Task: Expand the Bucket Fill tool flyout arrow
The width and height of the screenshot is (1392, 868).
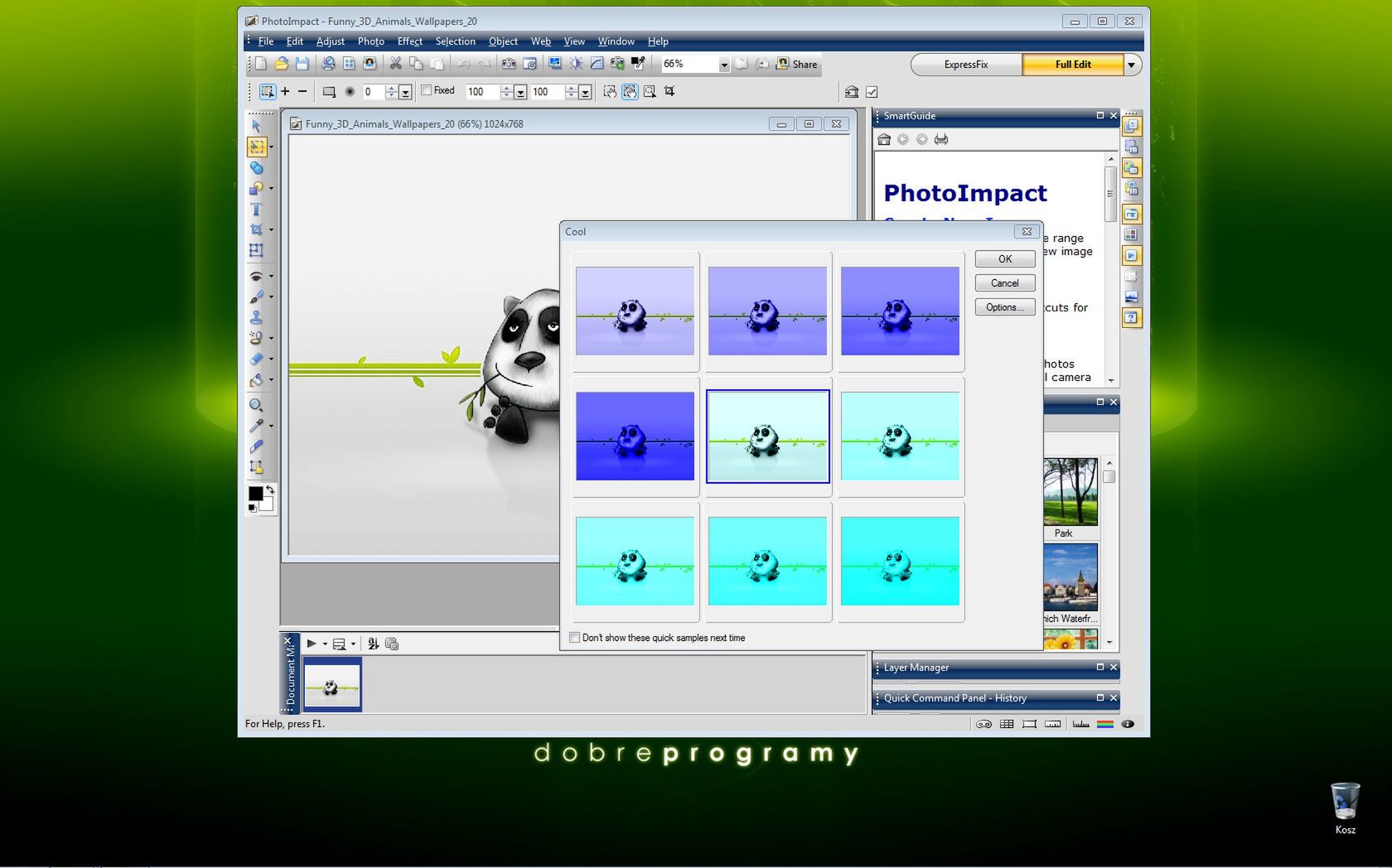Action: coord(271,381)
